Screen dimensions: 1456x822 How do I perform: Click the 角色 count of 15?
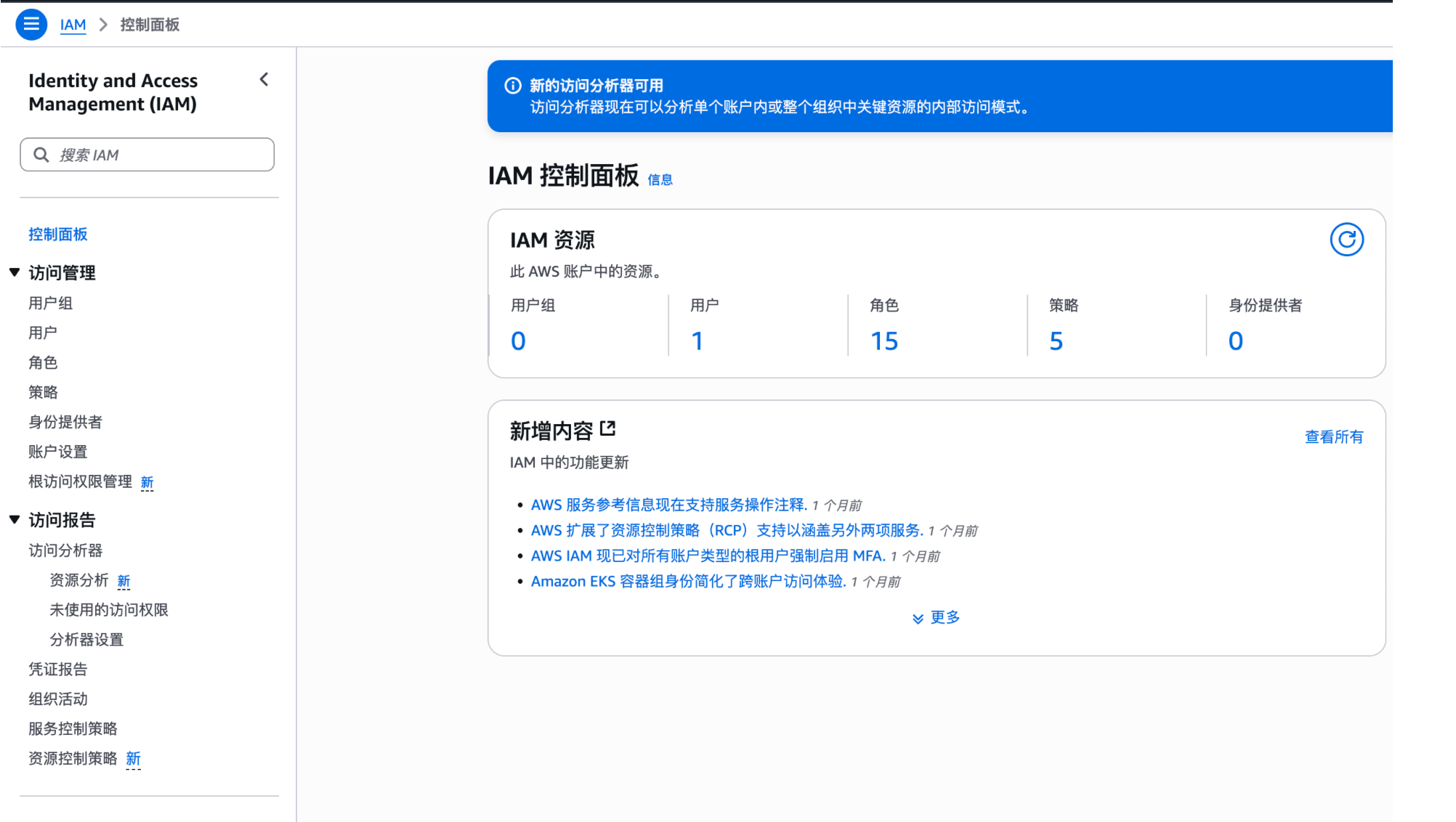[x=884, y=341]
